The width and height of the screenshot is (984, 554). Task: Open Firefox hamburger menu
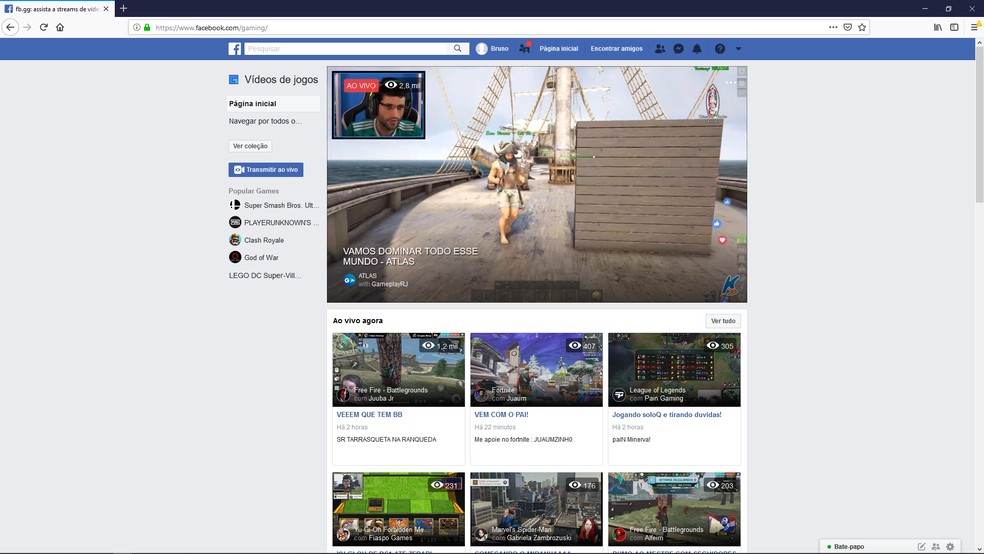pyautogui.click(x=975, y=27)
